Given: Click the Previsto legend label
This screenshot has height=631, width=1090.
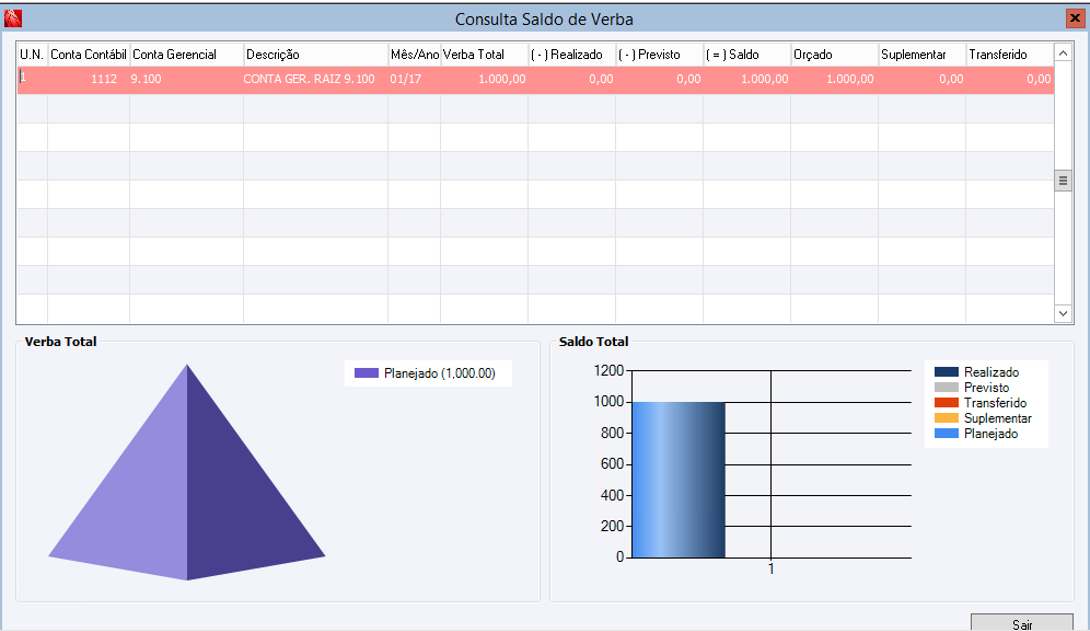Looking at the screenshot, I should pos(986,388).
